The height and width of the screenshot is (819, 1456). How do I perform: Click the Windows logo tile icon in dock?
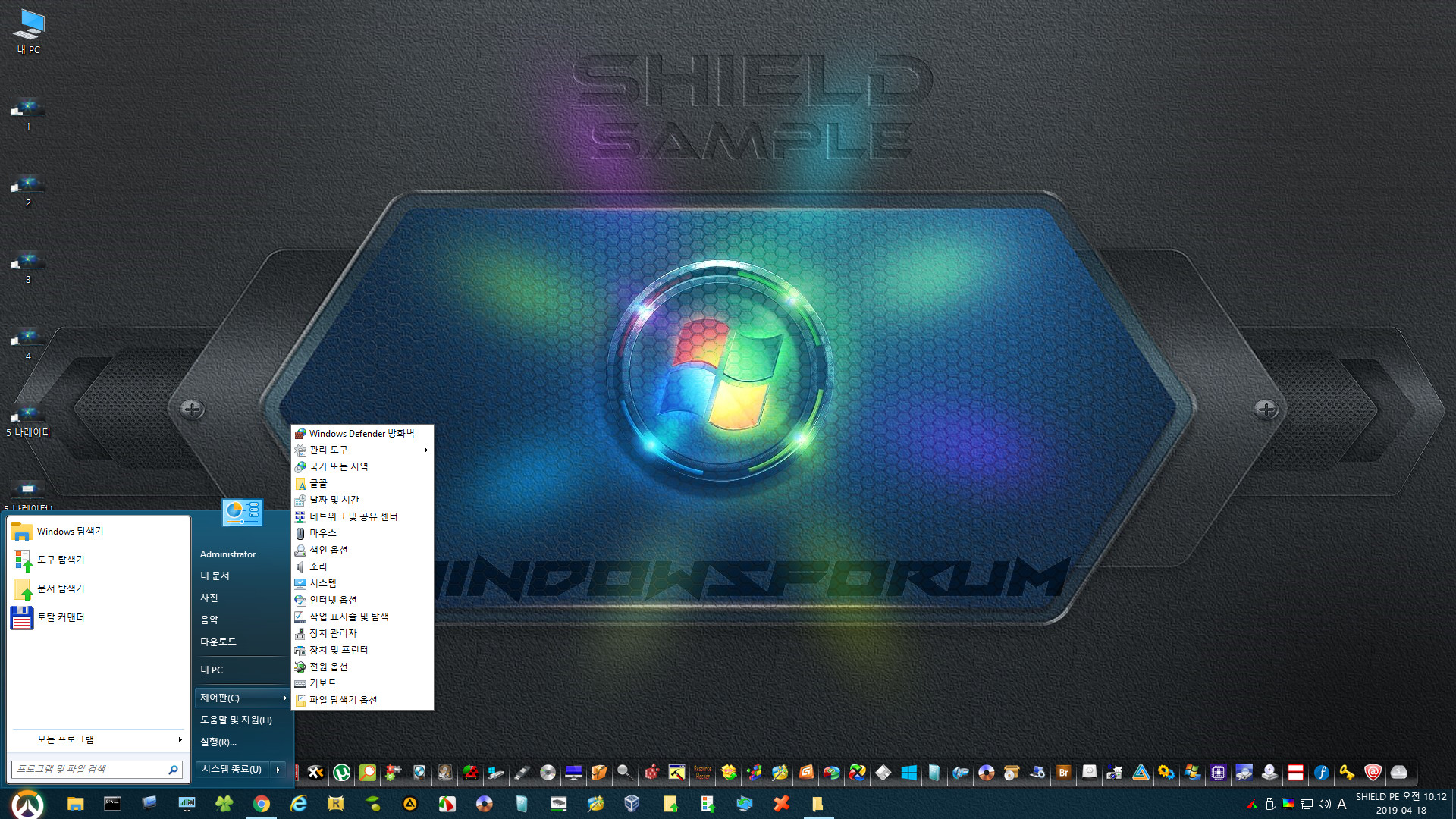tap(909, 772)
